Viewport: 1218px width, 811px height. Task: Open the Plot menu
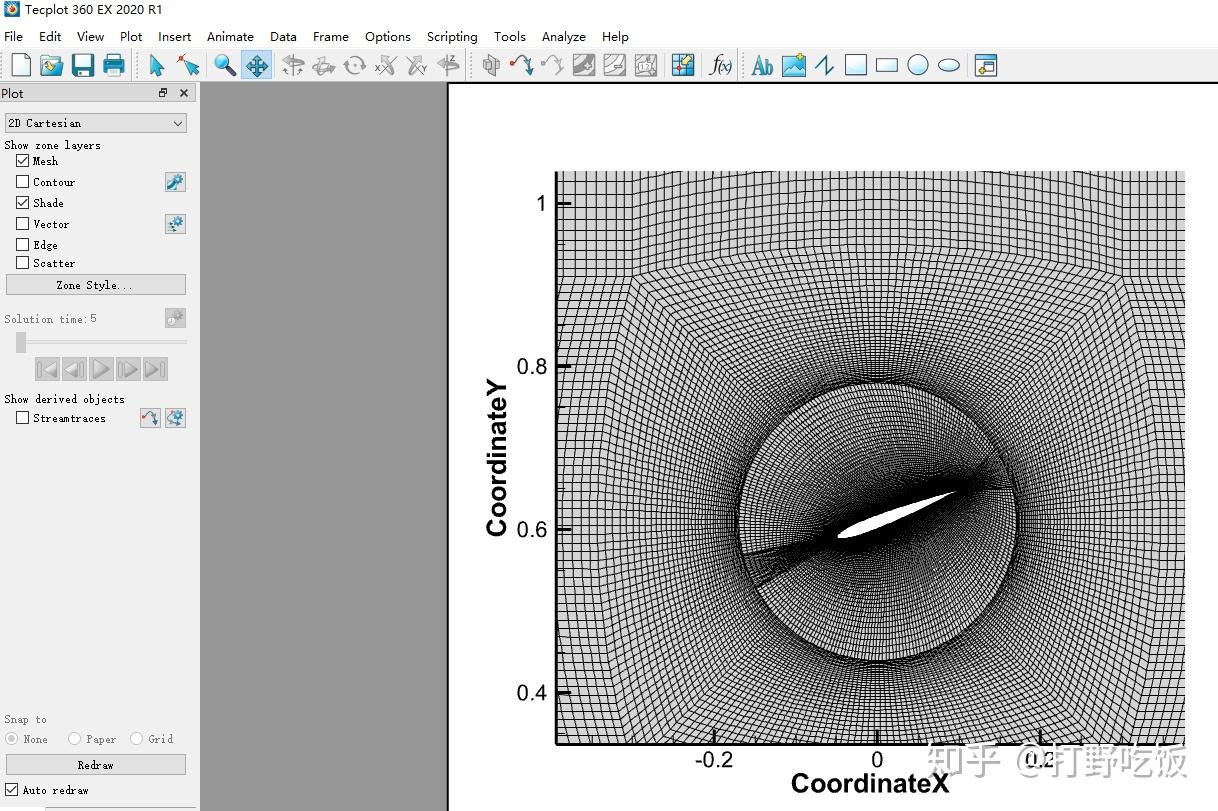tap(131, 36)
